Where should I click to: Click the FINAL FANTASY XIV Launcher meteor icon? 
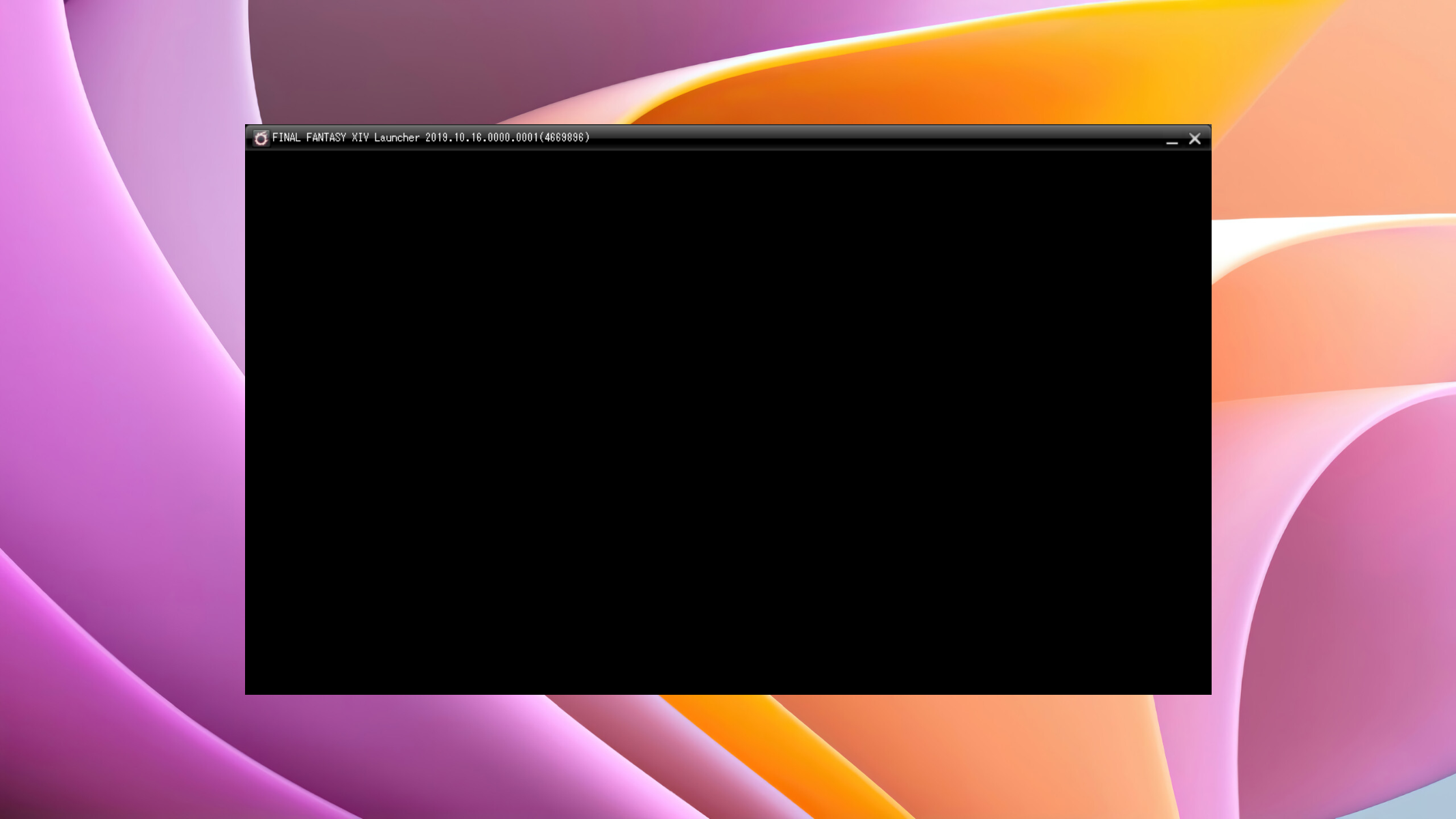point(261,138)
